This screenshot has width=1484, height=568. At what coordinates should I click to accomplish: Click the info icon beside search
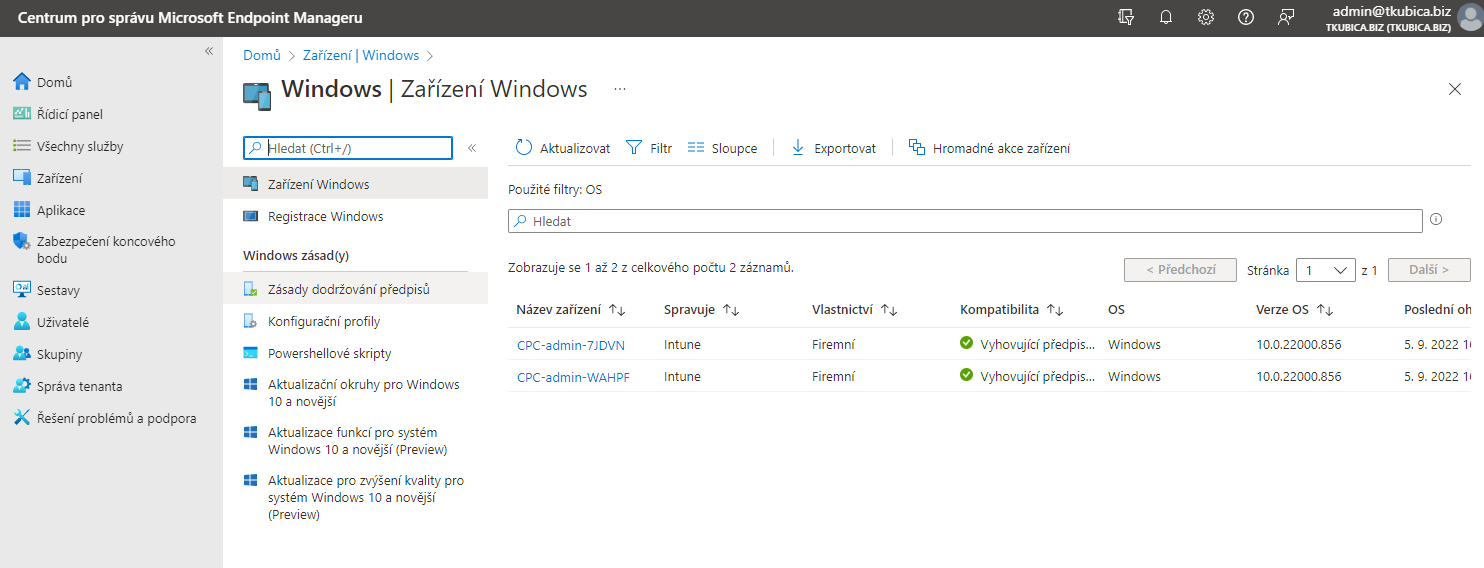click(x=1436, y=220)
